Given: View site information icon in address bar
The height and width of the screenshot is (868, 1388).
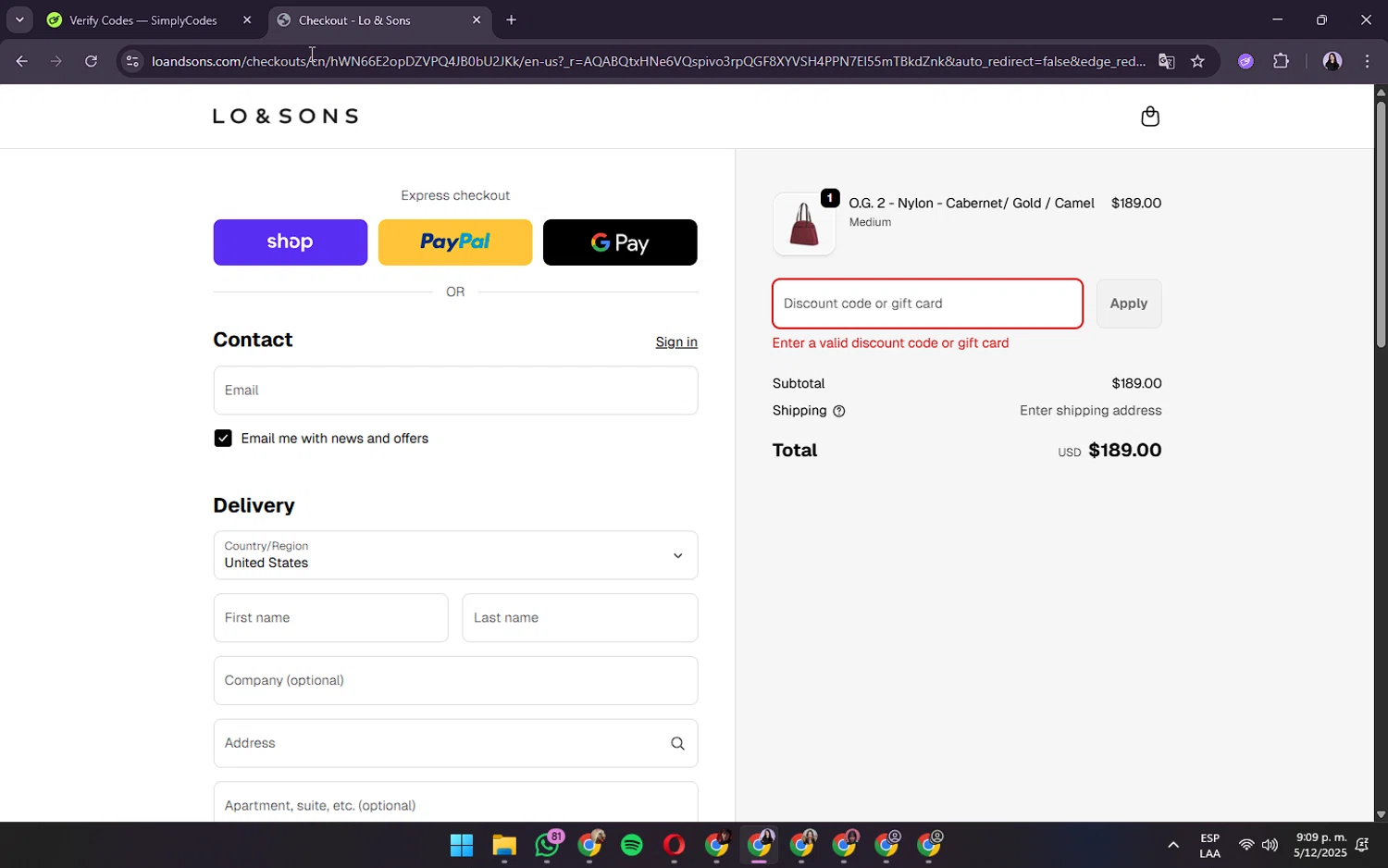Looking at the screenshot, I should click(x=132, y=61).
